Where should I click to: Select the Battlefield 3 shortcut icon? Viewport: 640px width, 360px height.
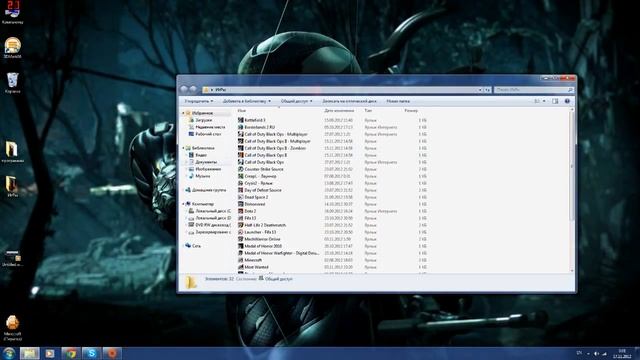[240, 120]
